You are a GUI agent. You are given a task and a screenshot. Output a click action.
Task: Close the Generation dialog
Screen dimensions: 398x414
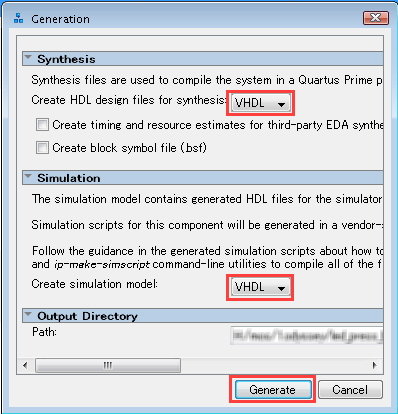pos(376,18)
